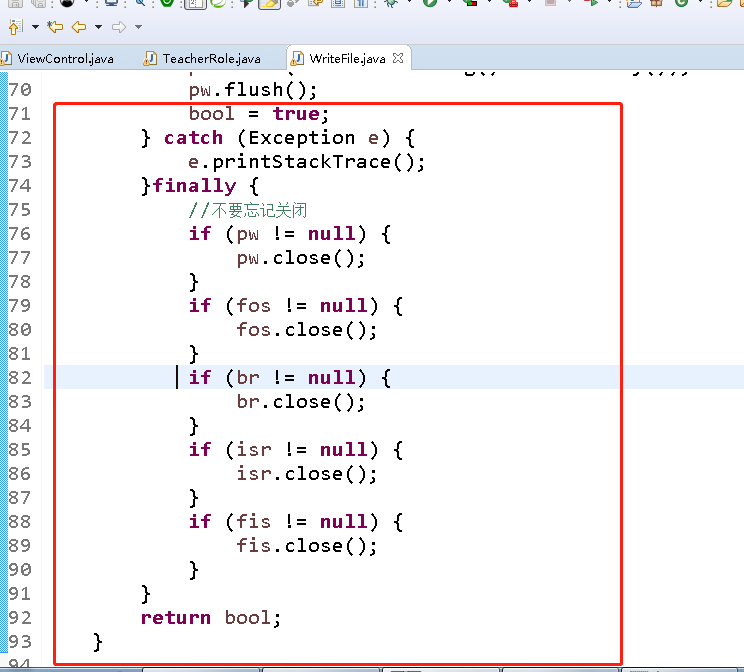
Task: Click line number 70 in the gutter
Action: (x=20, y=90)
